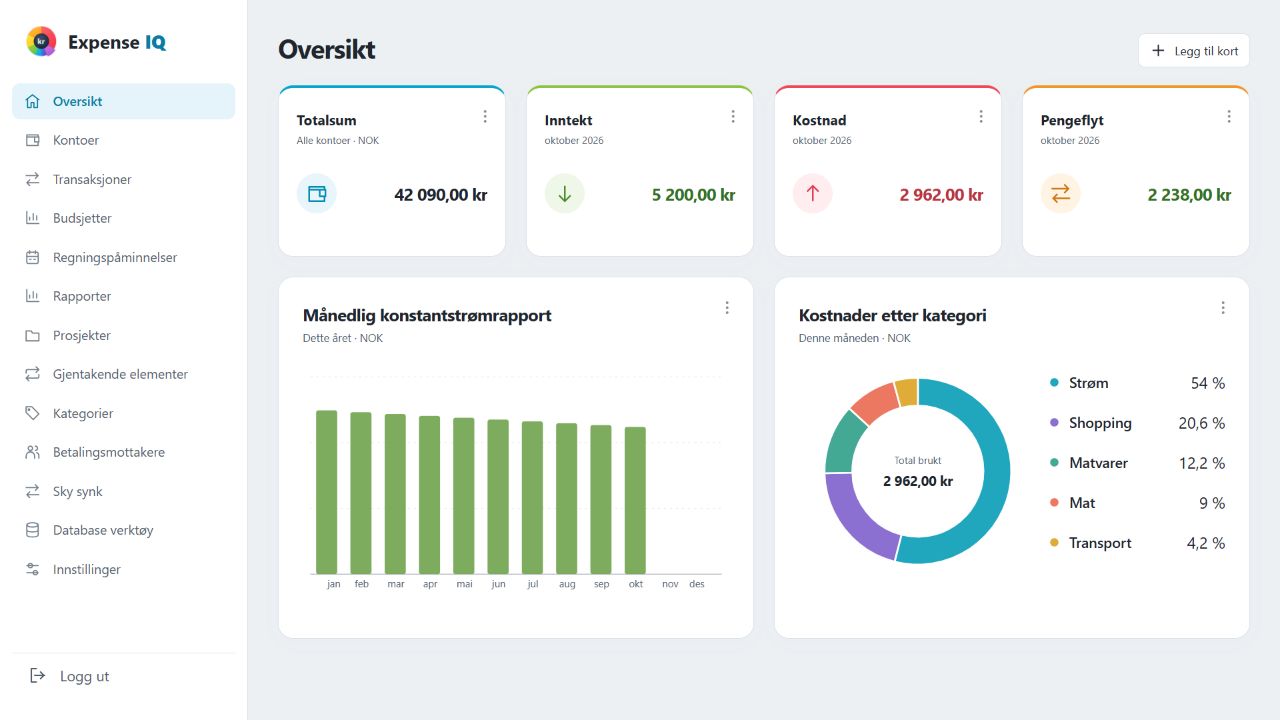Screen dimensions: 1280x720
Task: Click Logg ut at the sidebar bottom
Action: pos(124,676)
